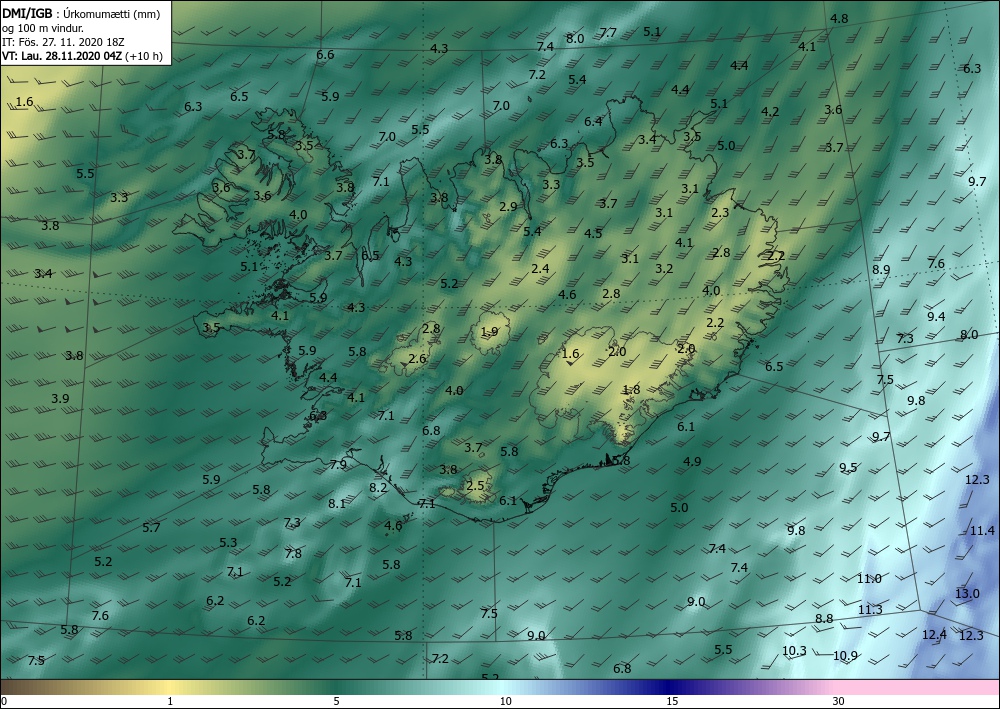Click the '12.4' value on the map

(x=934, y=634)
